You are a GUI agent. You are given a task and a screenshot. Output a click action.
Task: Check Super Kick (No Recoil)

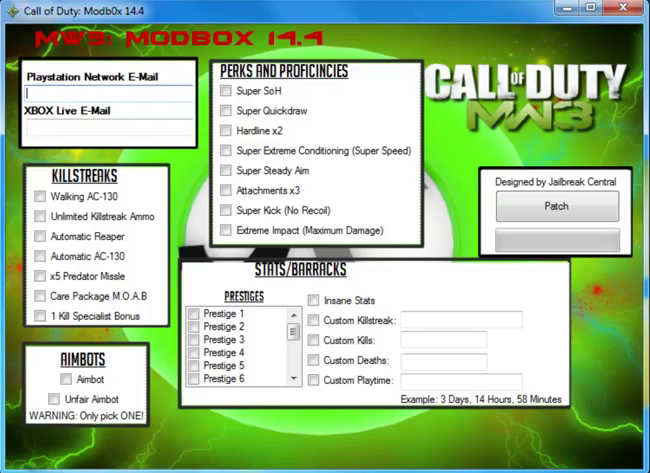pyautogui.click(x=226, y=210)
